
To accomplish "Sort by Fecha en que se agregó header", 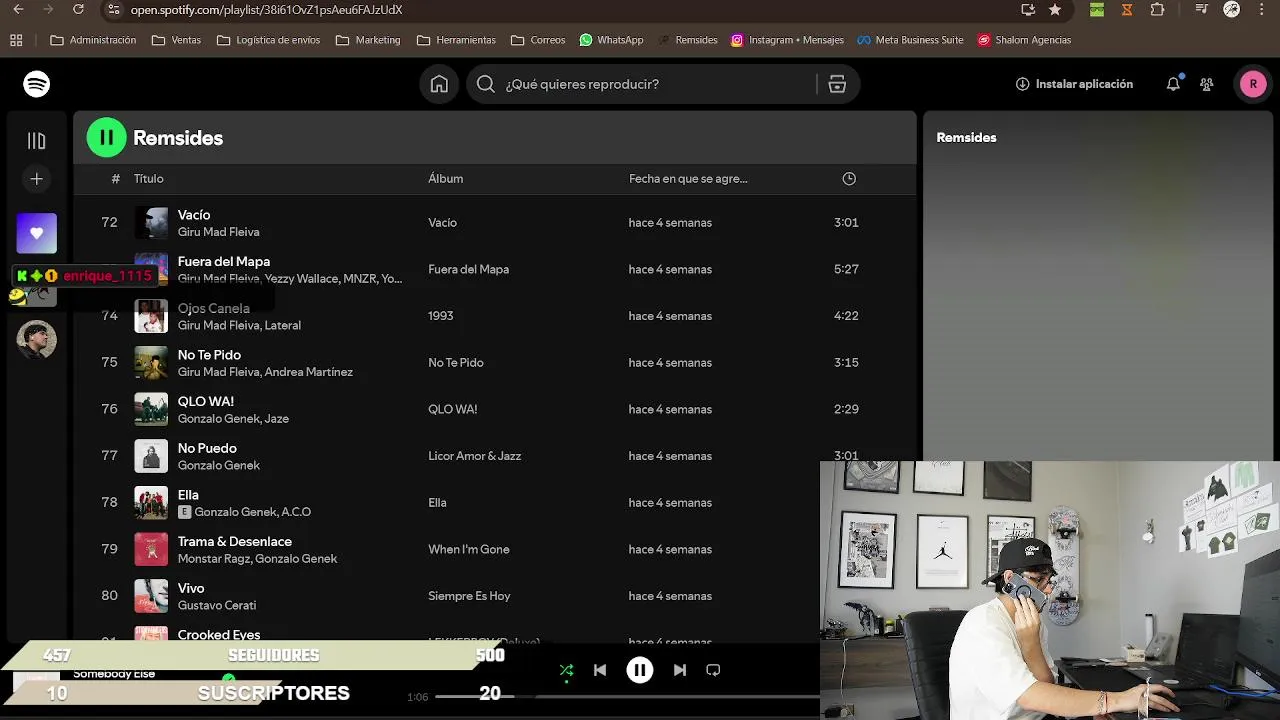I will pos(688,179).
